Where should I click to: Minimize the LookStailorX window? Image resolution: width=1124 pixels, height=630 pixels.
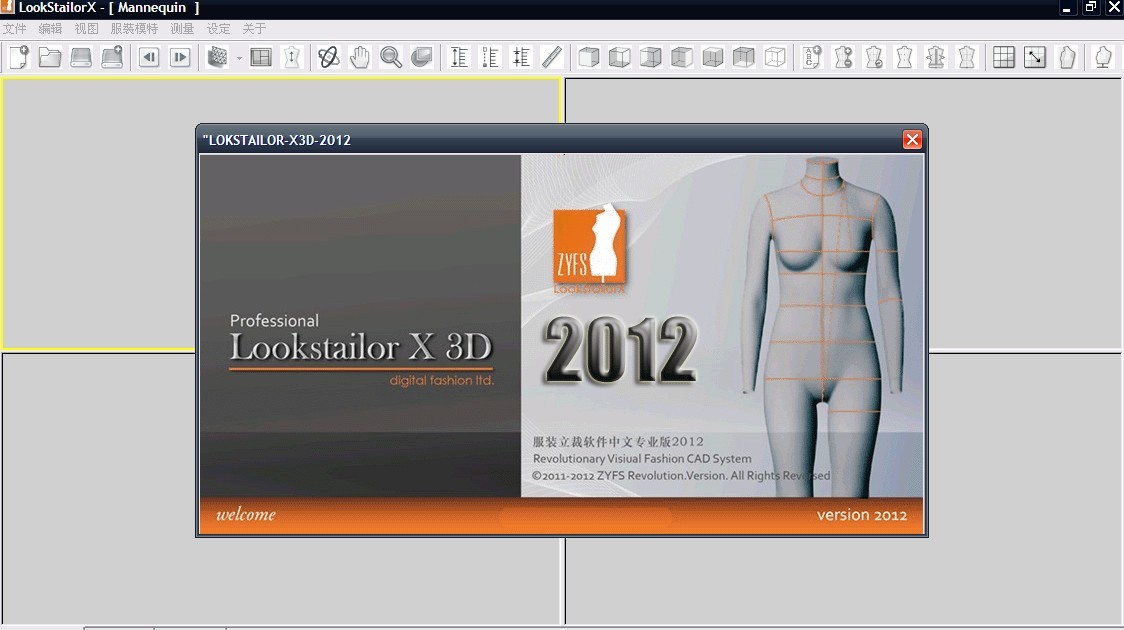point(1067,8)
